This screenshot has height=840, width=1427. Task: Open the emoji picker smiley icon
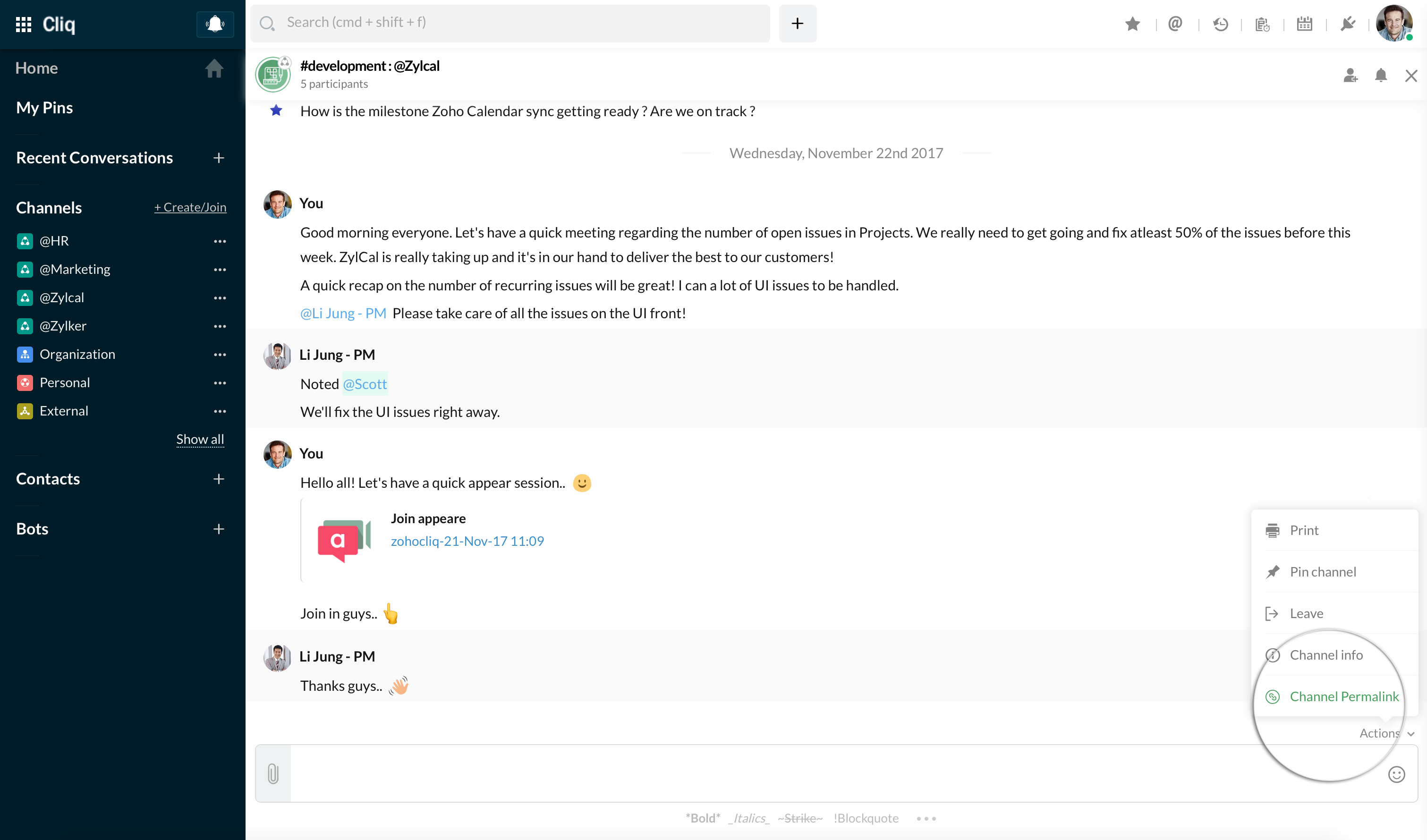[x=1396, y=774]
